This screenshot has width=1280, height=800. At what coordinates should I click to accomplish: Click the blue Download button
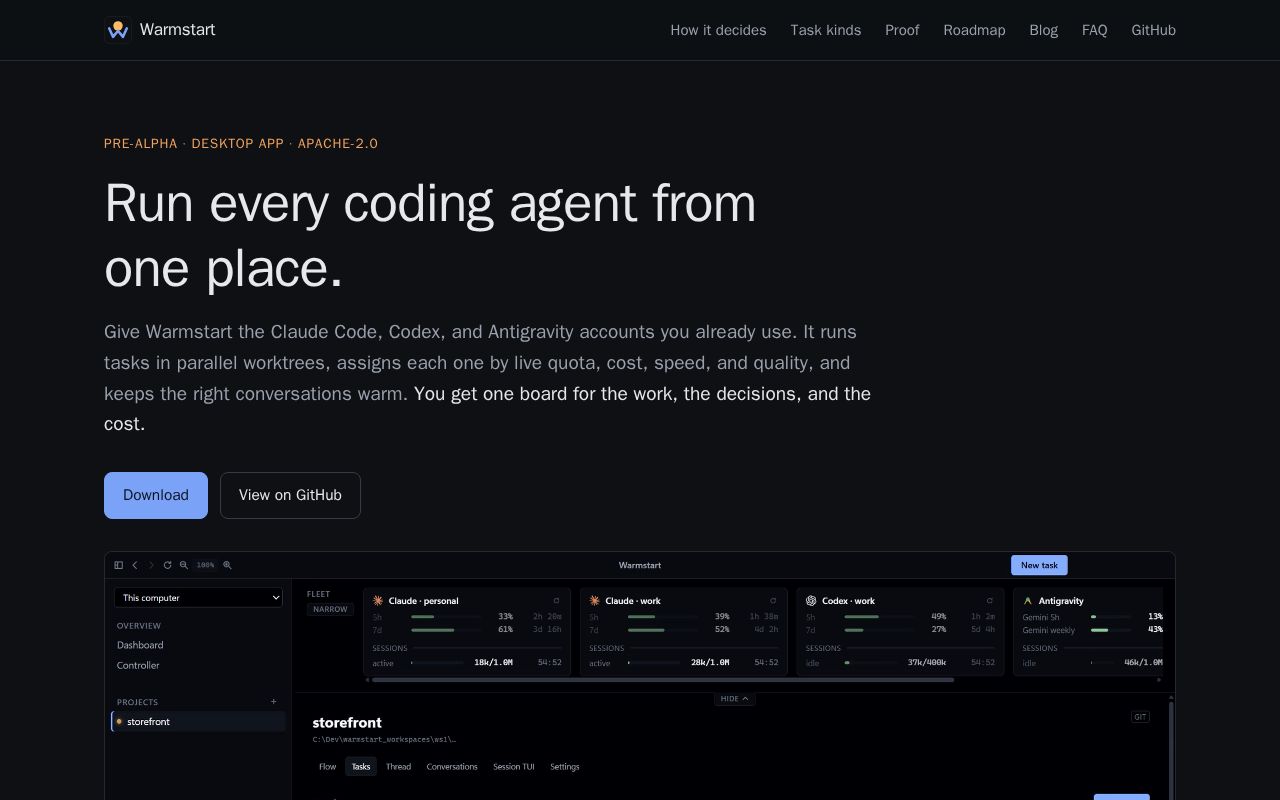156,495
